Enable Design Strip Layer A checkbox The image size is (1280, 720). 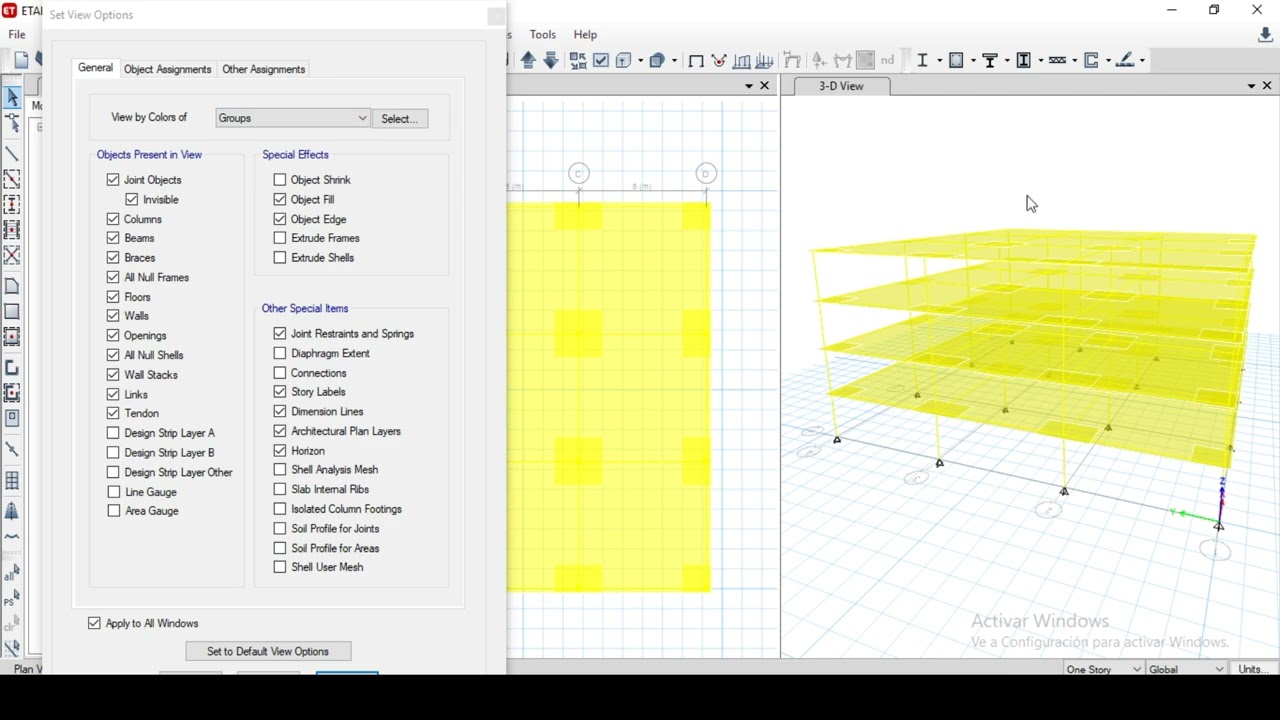pyautogui.click(x=113, y=433)
